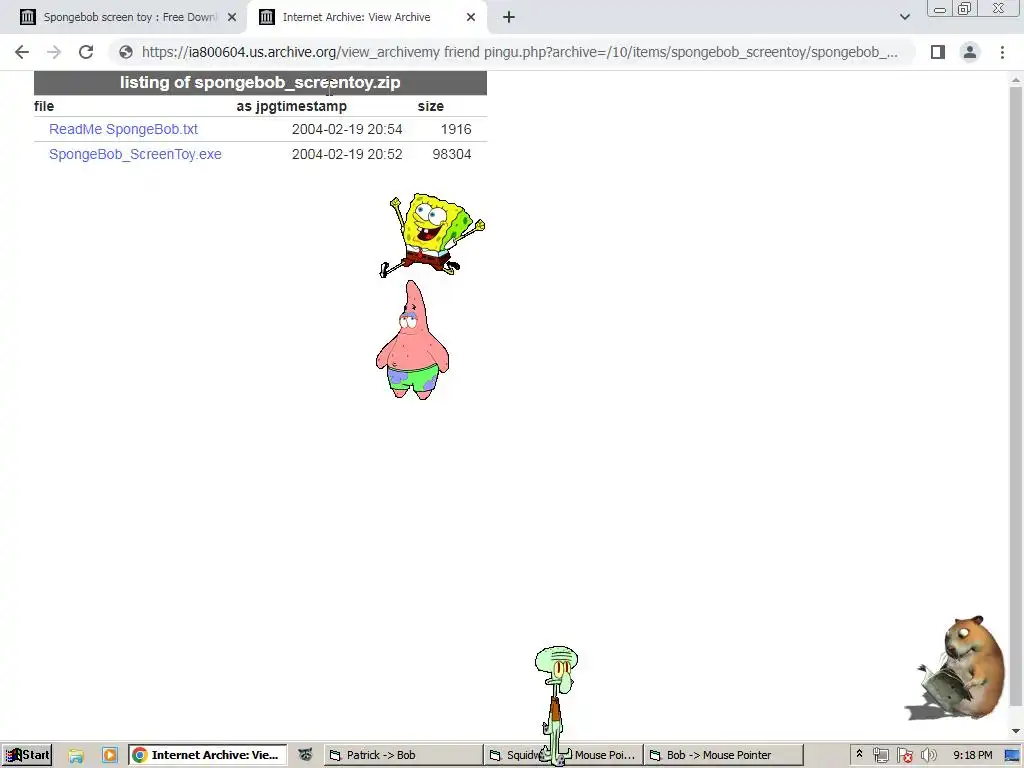Image resolution: width=1024 pixels, height=768 pixels.
Task: Switch to Bob -> Mouse Pointer taskbar window
Action: [724, 755]
